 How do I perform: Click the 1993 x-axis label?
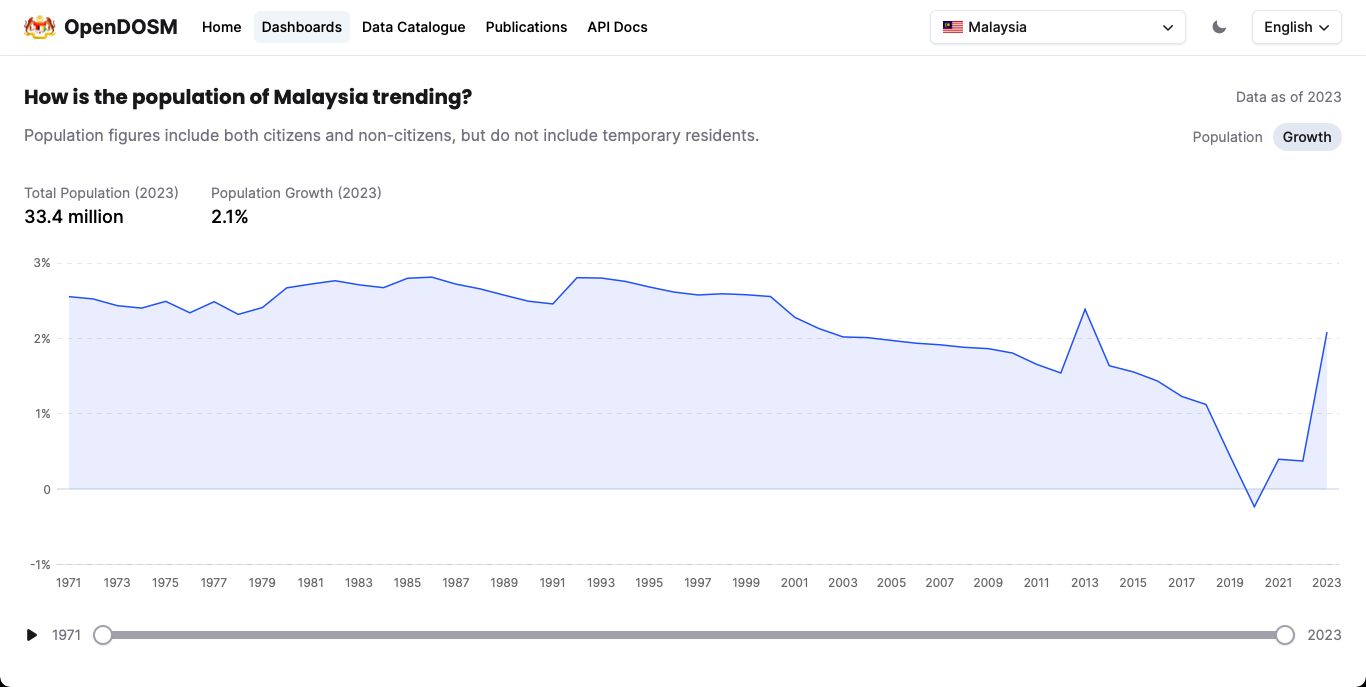601,583
